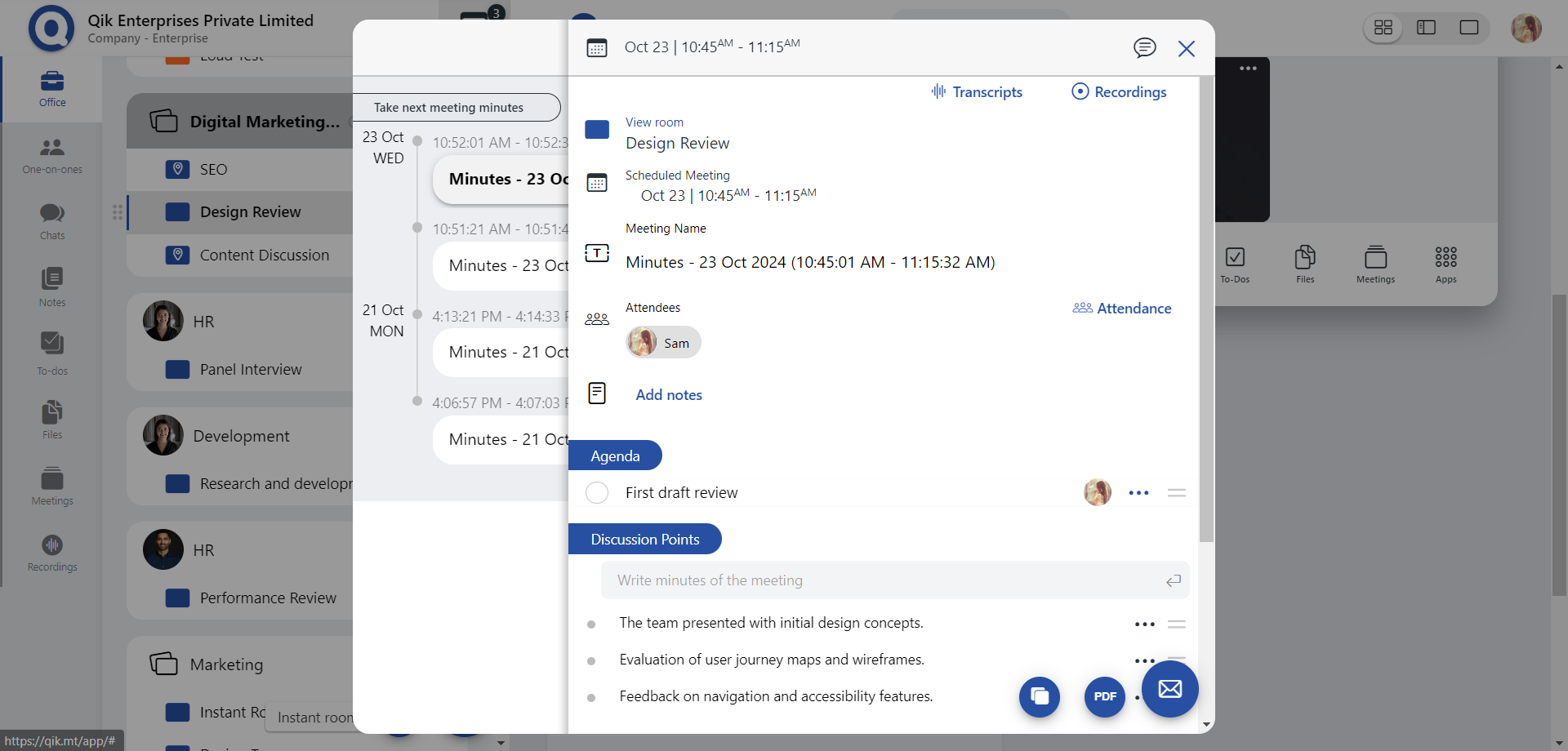This screenshot has height=751, width=1568.
Task: Click View room link
Action: click(x=654, y=122)
